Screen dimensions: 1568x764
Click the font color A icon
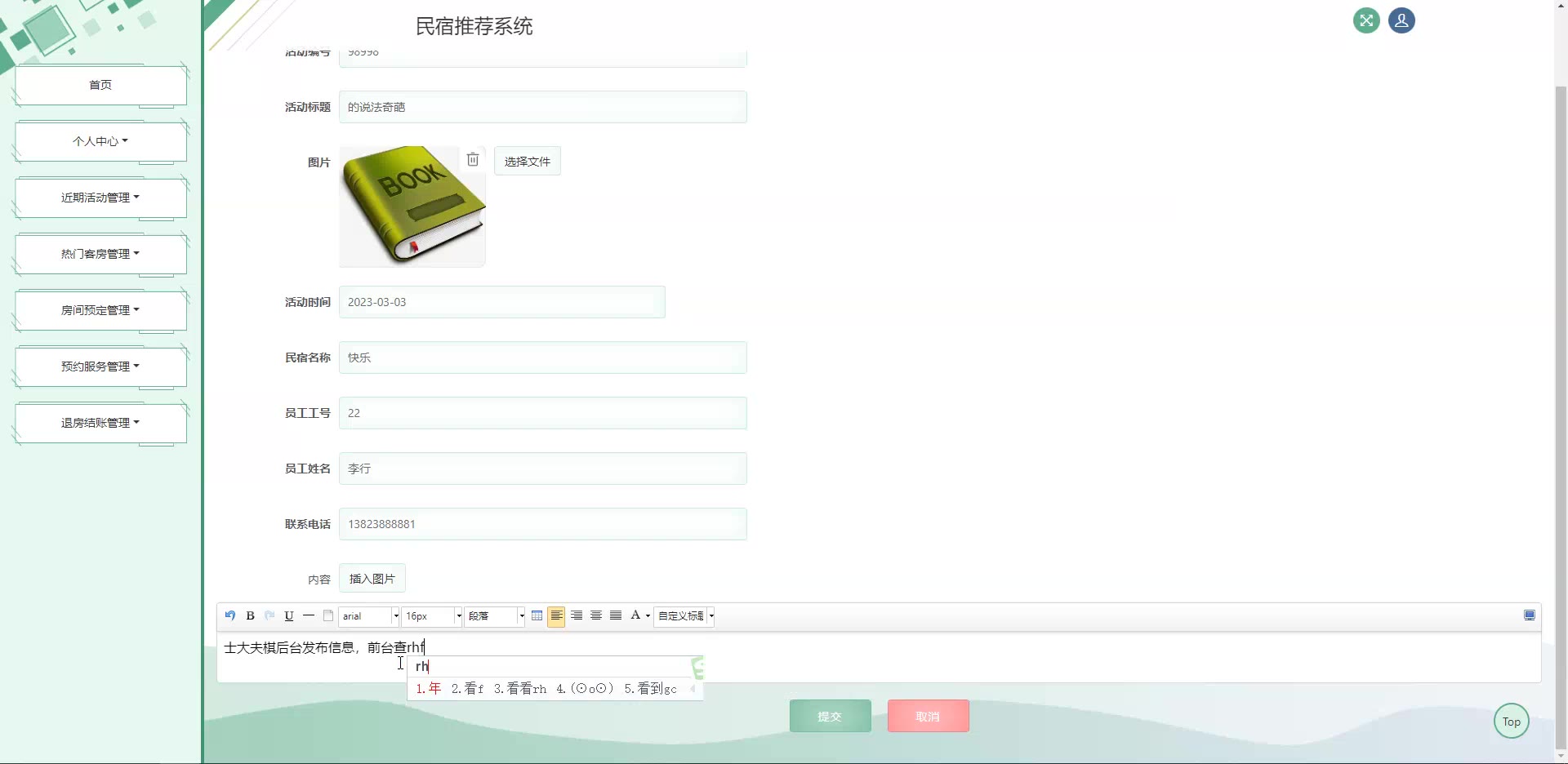(x=635, y=615)
